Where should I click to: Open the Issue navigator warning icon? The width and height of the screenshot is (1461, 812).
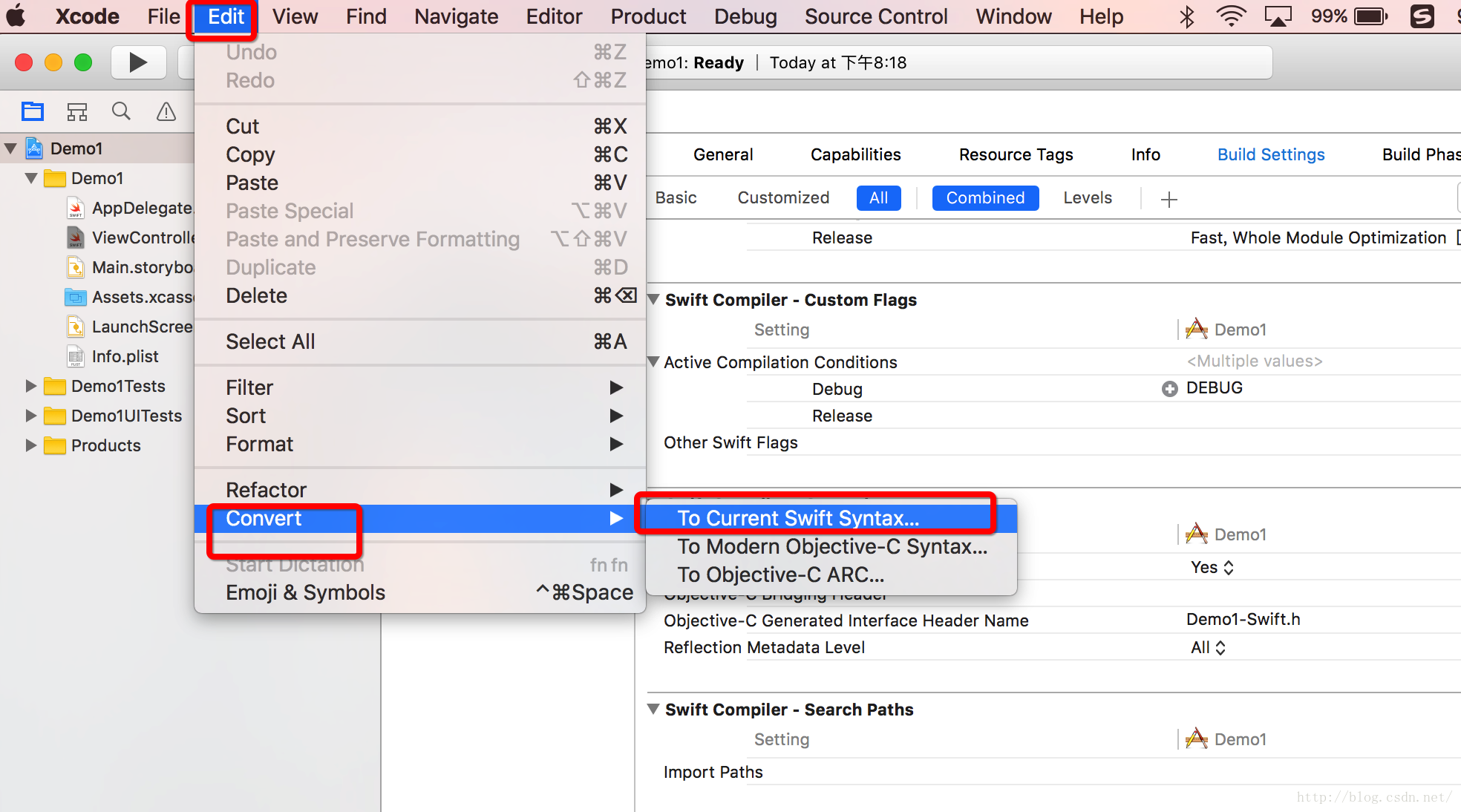166,111
